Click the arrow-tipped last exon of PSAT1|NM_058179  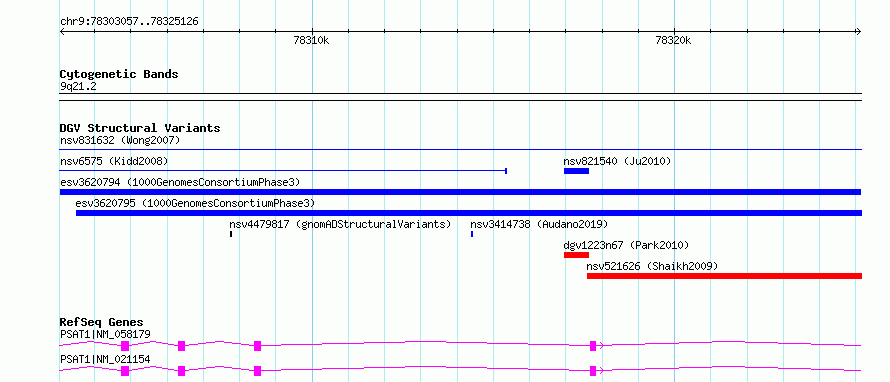tap(594, 346)
